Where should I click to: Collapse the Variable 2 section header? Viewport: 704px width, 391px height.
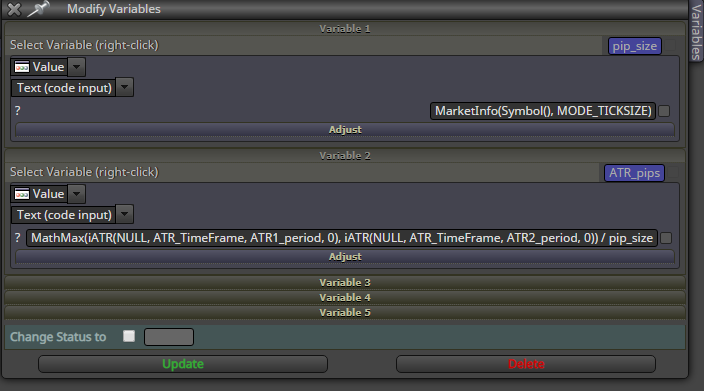pyautogui.click(x=345, y=156)
